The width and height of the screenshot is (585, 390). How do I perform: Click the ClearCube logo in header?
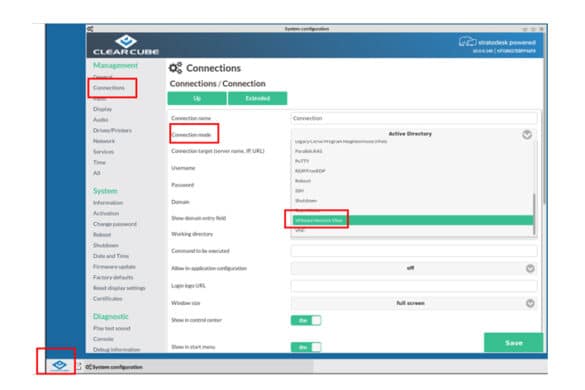[126, 45]
